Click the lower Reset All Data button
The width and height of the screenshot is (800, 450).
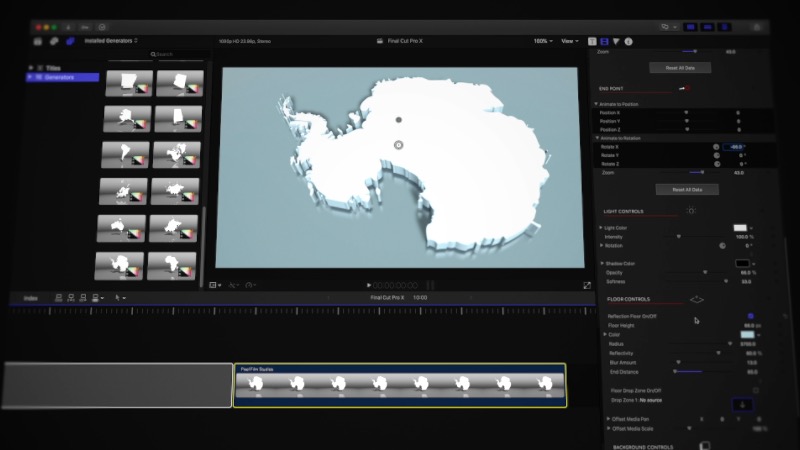pos(687,190)
